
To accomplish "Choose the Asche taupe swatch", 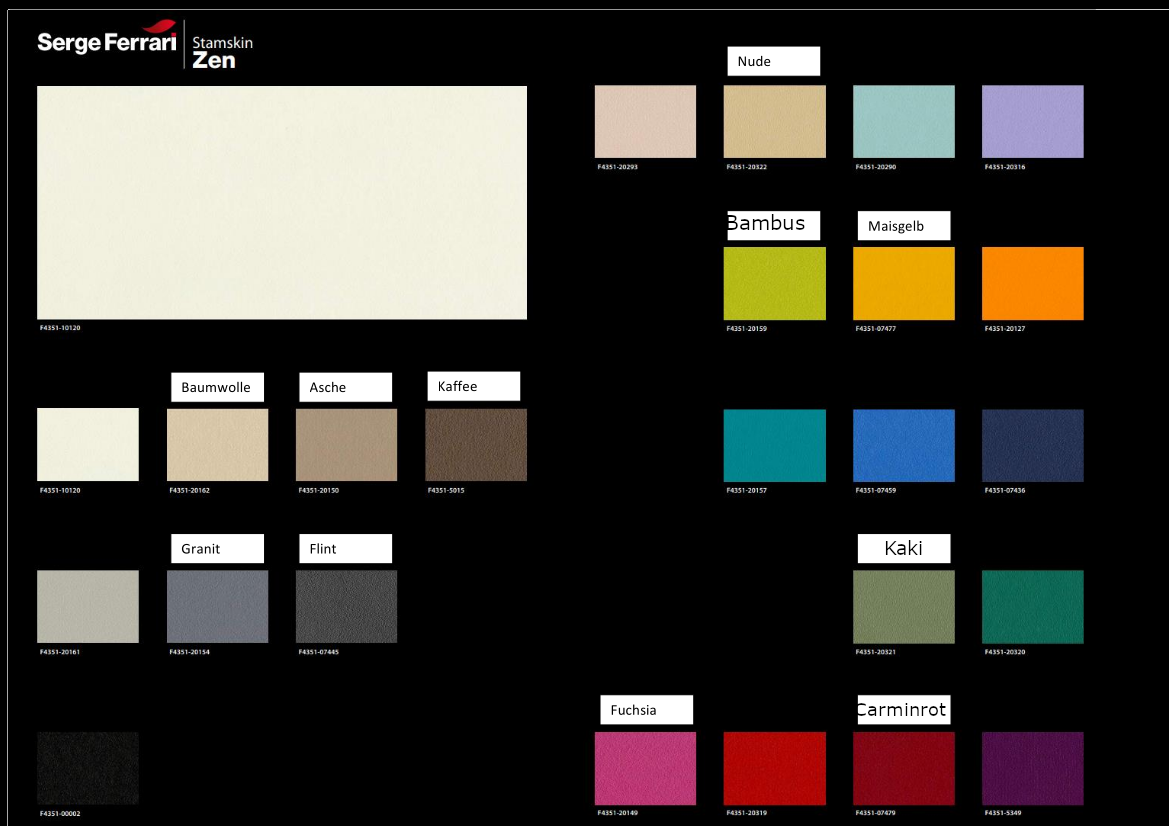I will (346, 445).
